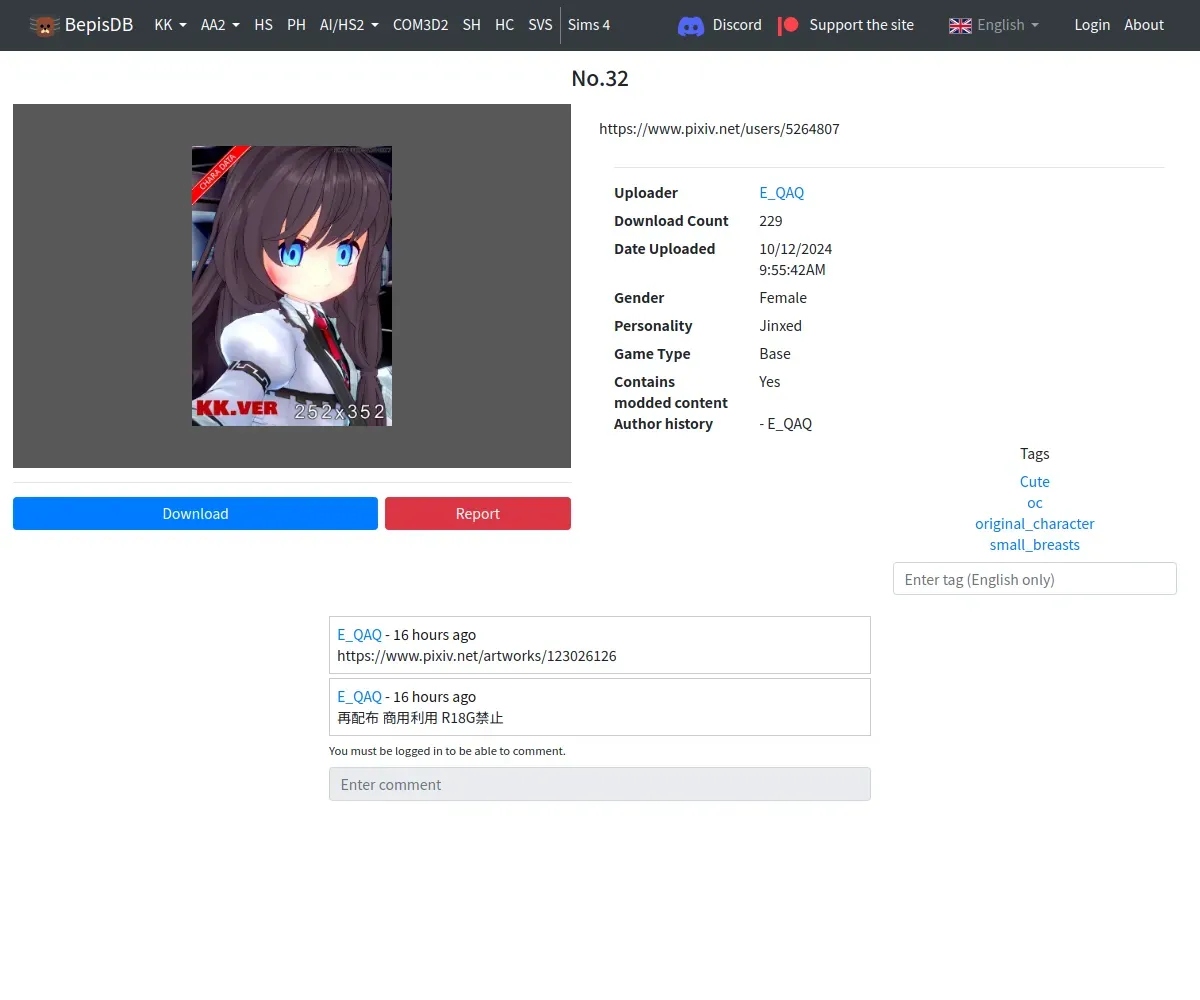The height and width of the screenshot is (1000, 1200).
Task: Click the Game Type value Base
Action: [775, 354]
